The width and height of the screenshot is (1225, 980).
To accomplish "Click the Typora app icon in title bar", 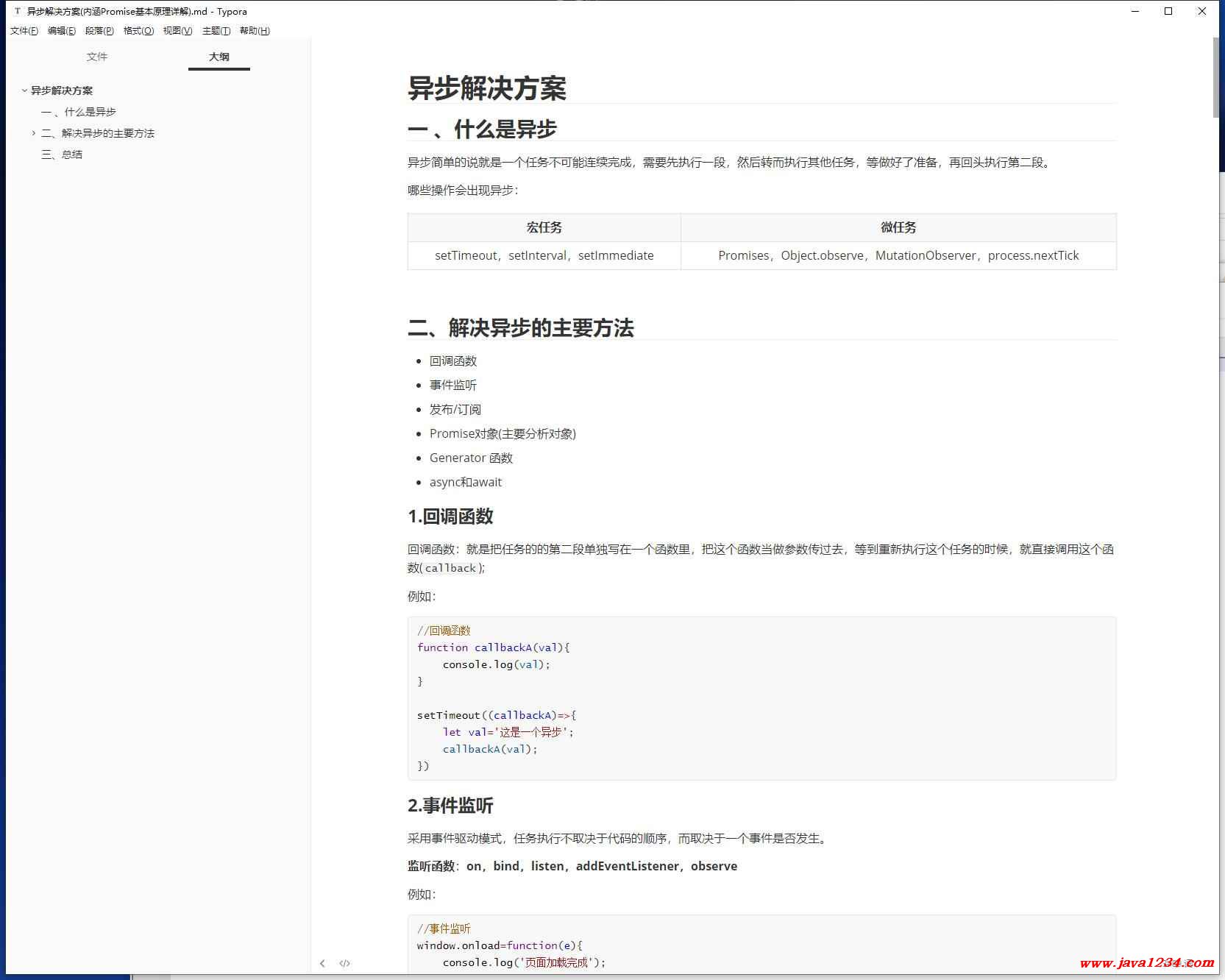I will [x=18, y=11].
